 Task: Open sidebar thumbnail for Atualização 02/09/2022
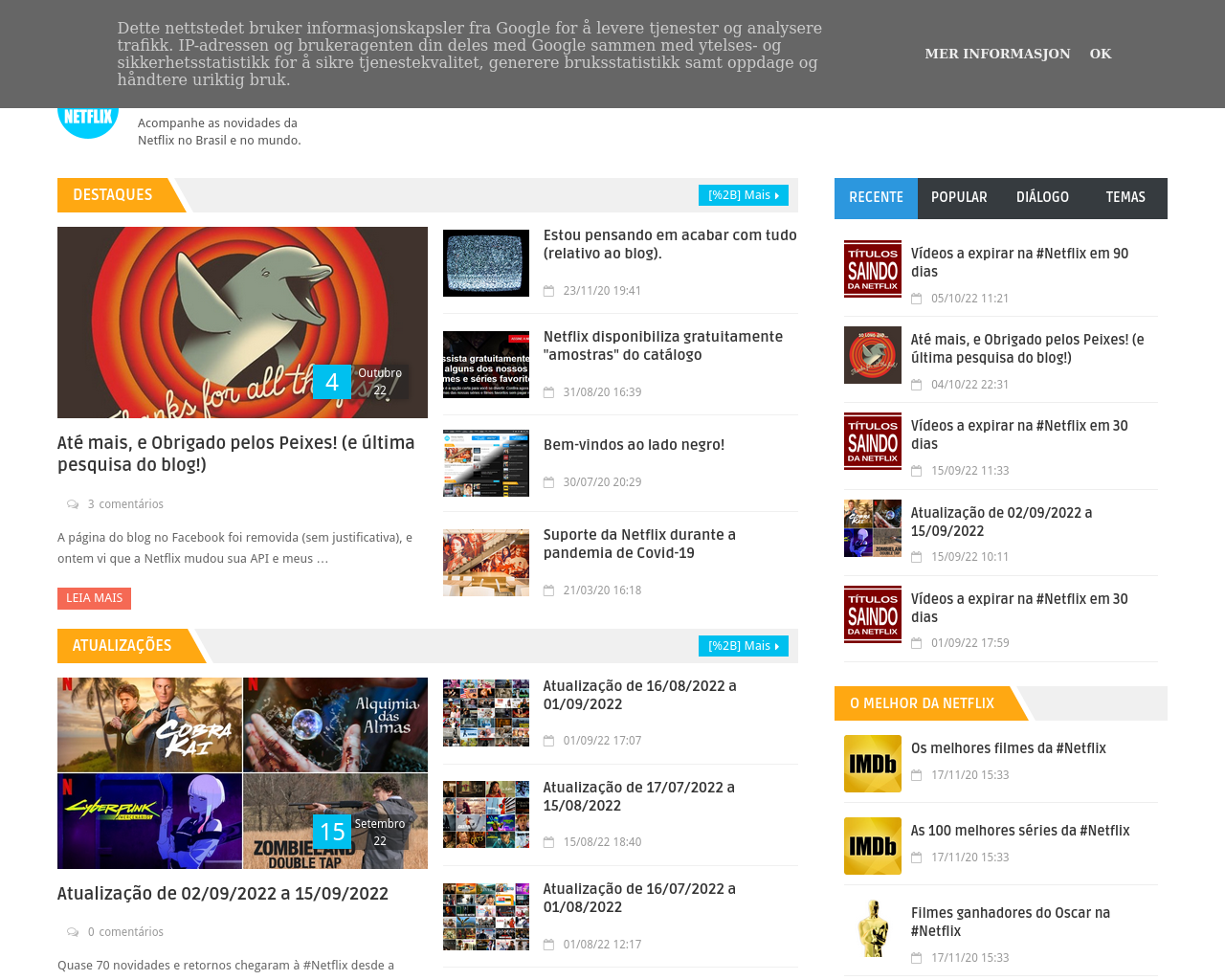click(873, 528)
